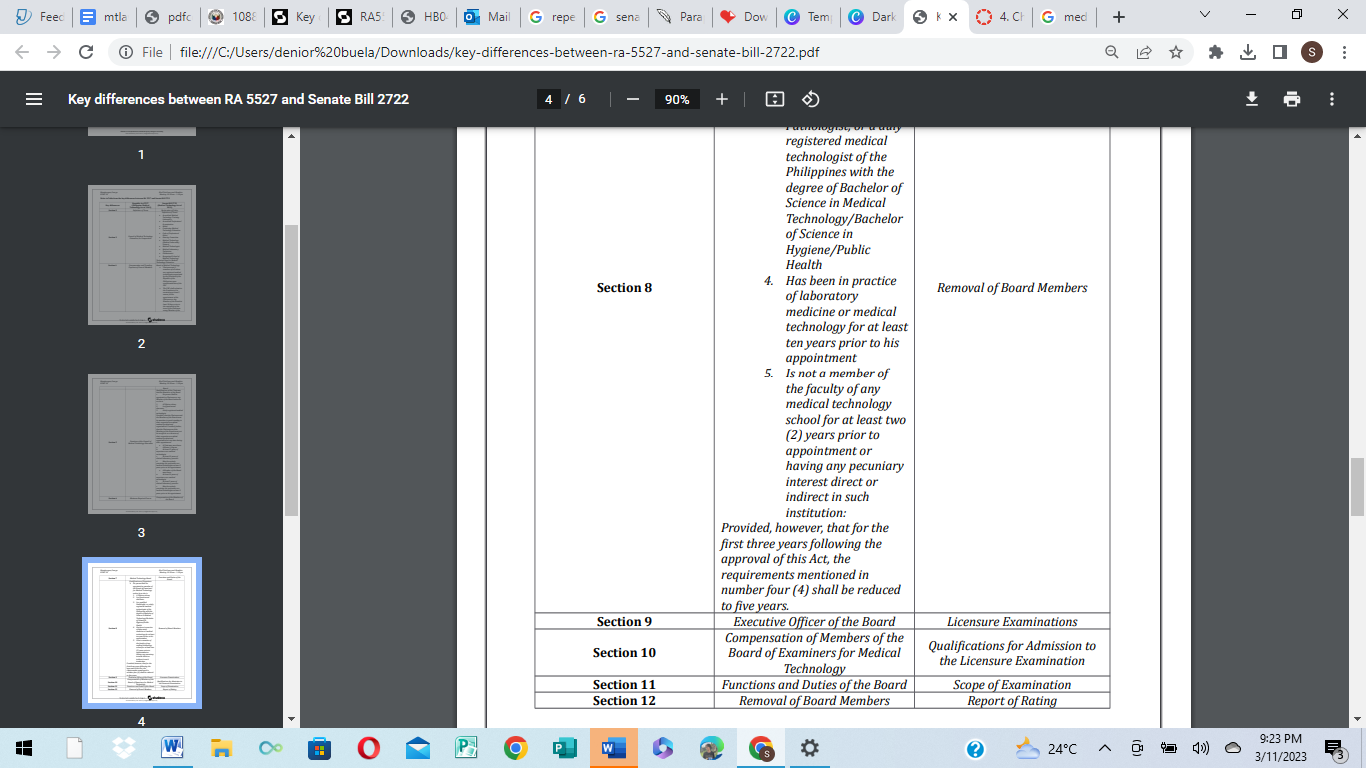Open the tab search dropdown arrow

tap(1204, 15)
